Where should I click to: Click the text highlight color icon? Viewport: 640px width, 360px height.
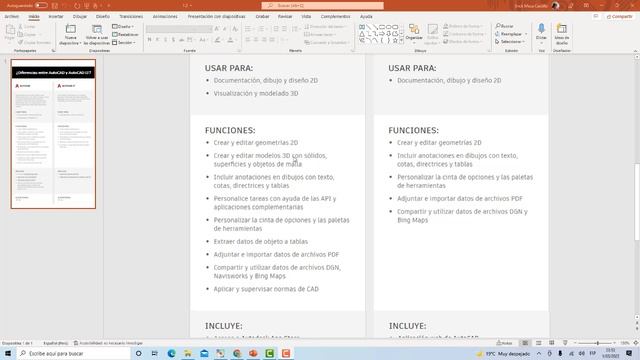pos(218,40)
